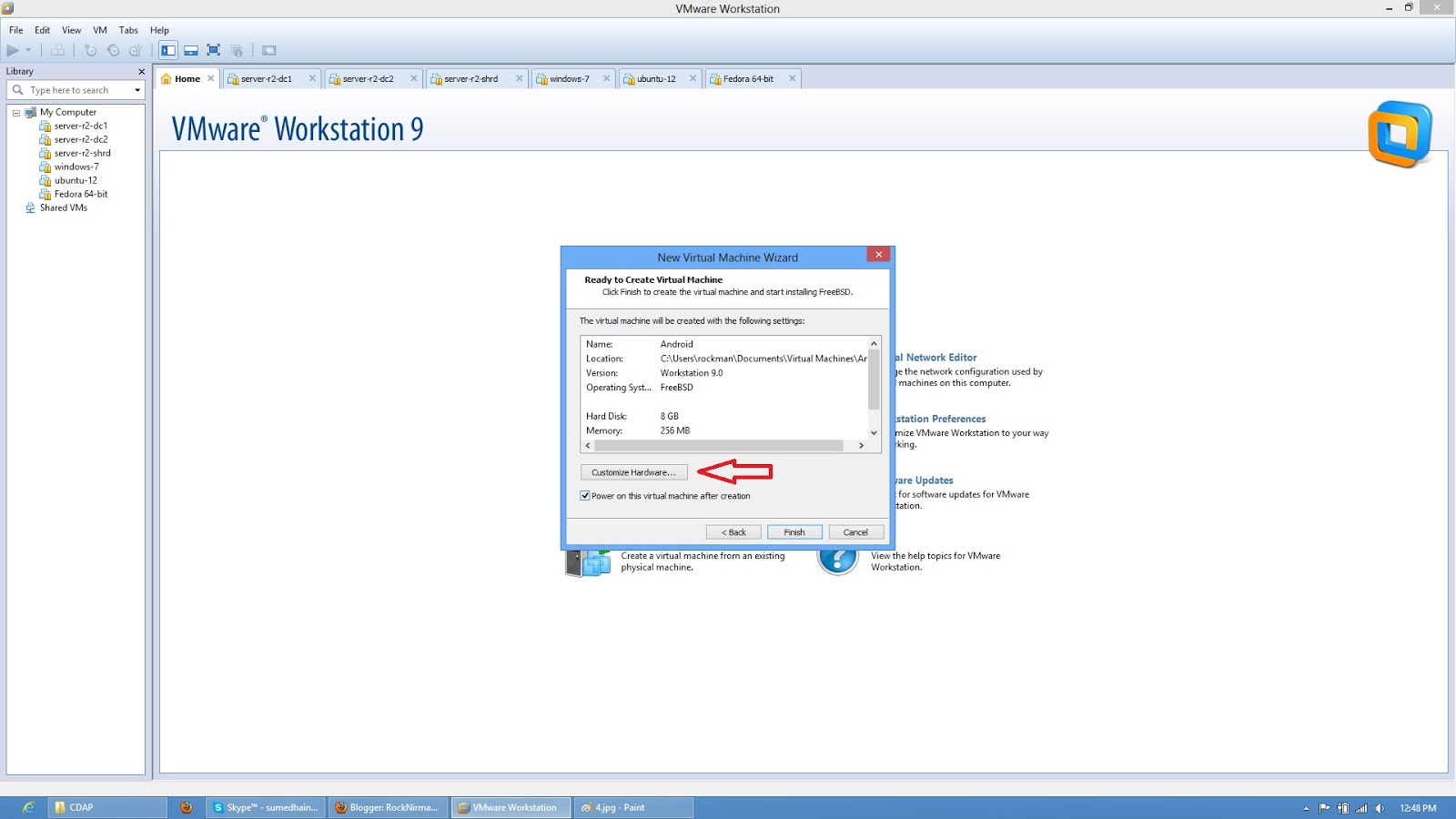
Task: Open the VM menu
Action: 100,30
